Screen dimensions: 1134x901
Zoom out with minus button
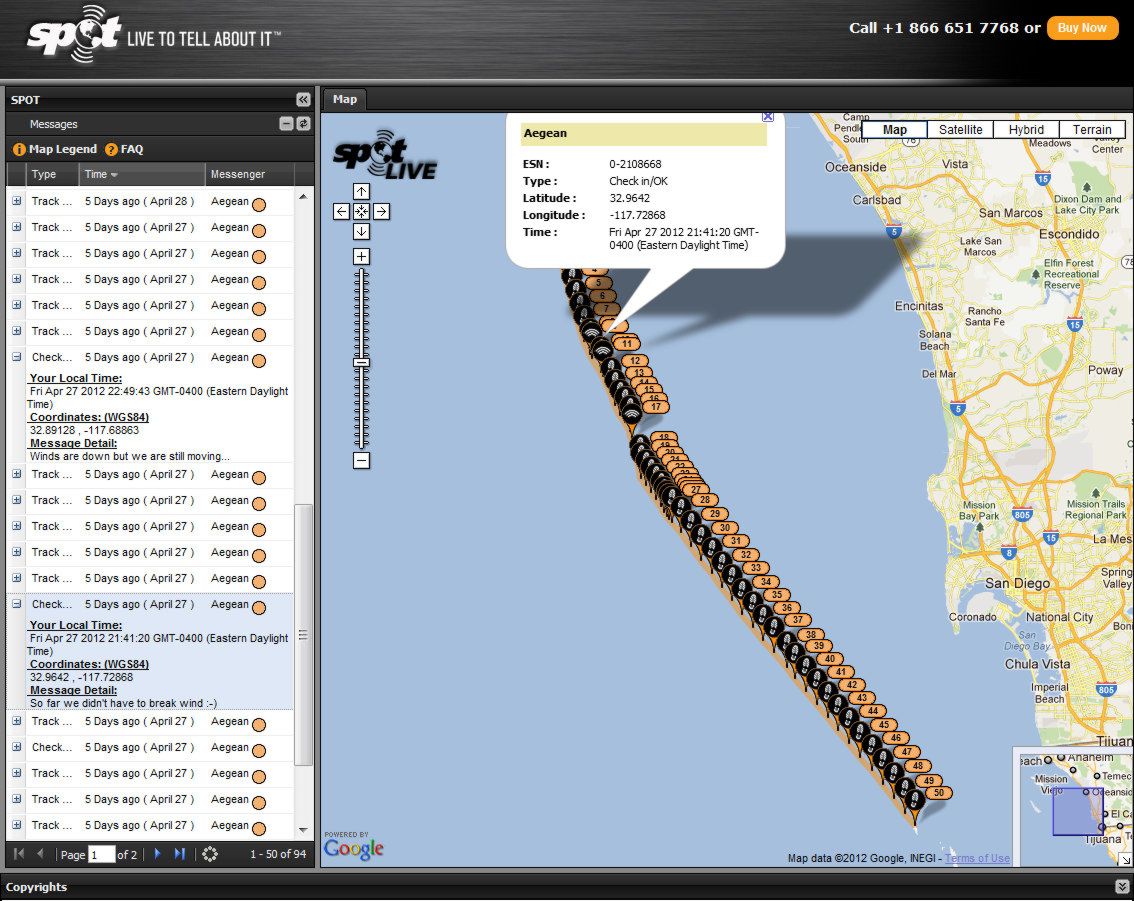pyautogui.click(x=362, y=461)
